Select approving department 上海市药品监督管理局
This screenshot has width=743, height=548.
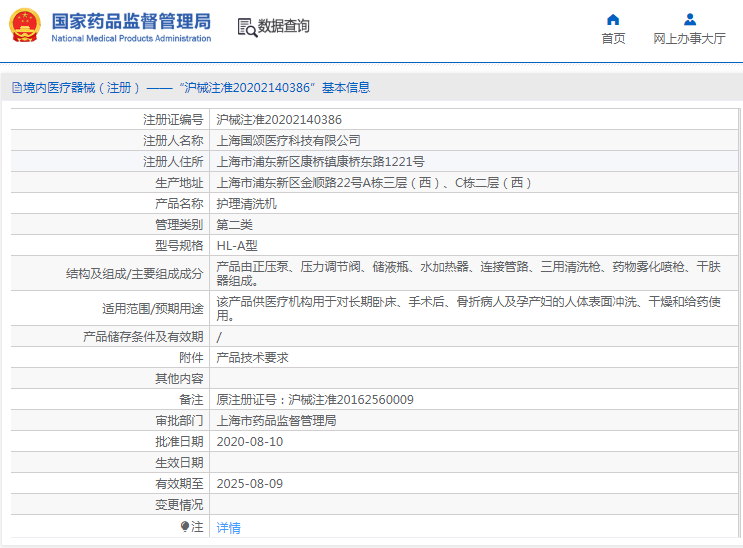(x=277, y=420)
